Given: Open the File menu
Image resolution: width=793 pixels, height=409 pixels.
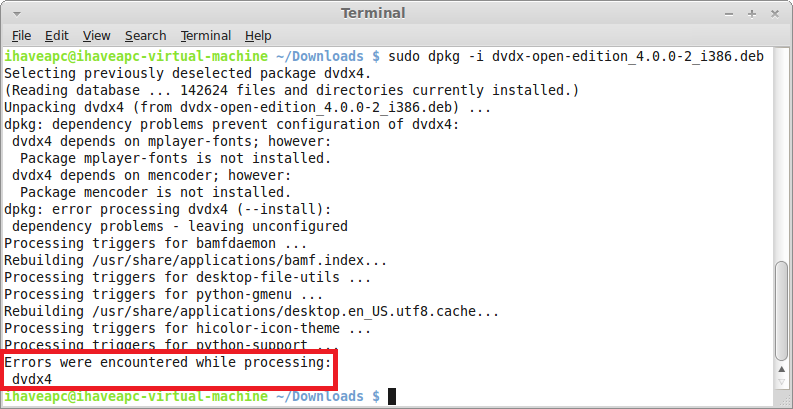Looking at the screenshot, I should coord(21,36).
